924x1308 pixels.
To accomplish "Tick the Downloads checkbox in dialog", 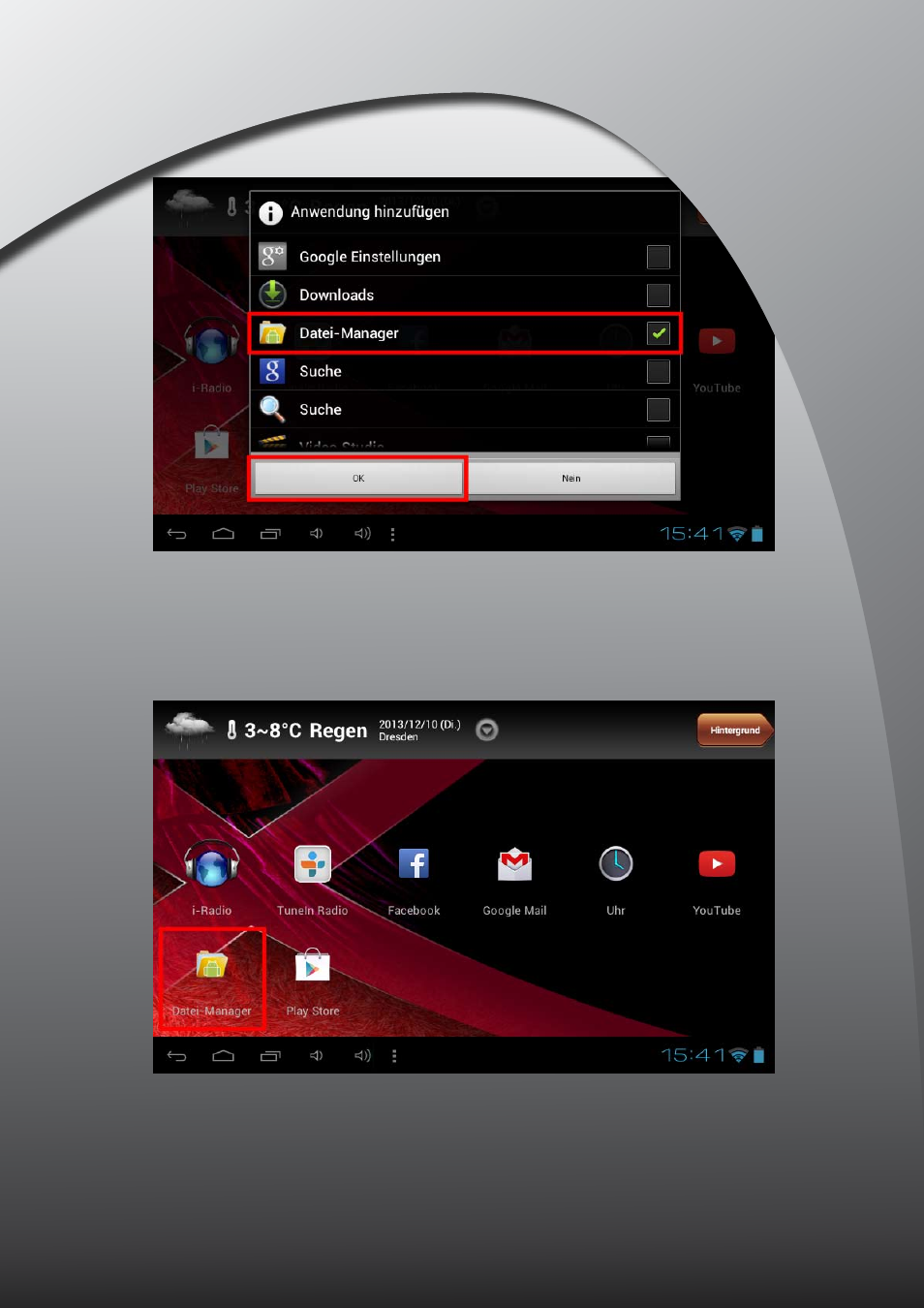I will (x=659, y=295).
